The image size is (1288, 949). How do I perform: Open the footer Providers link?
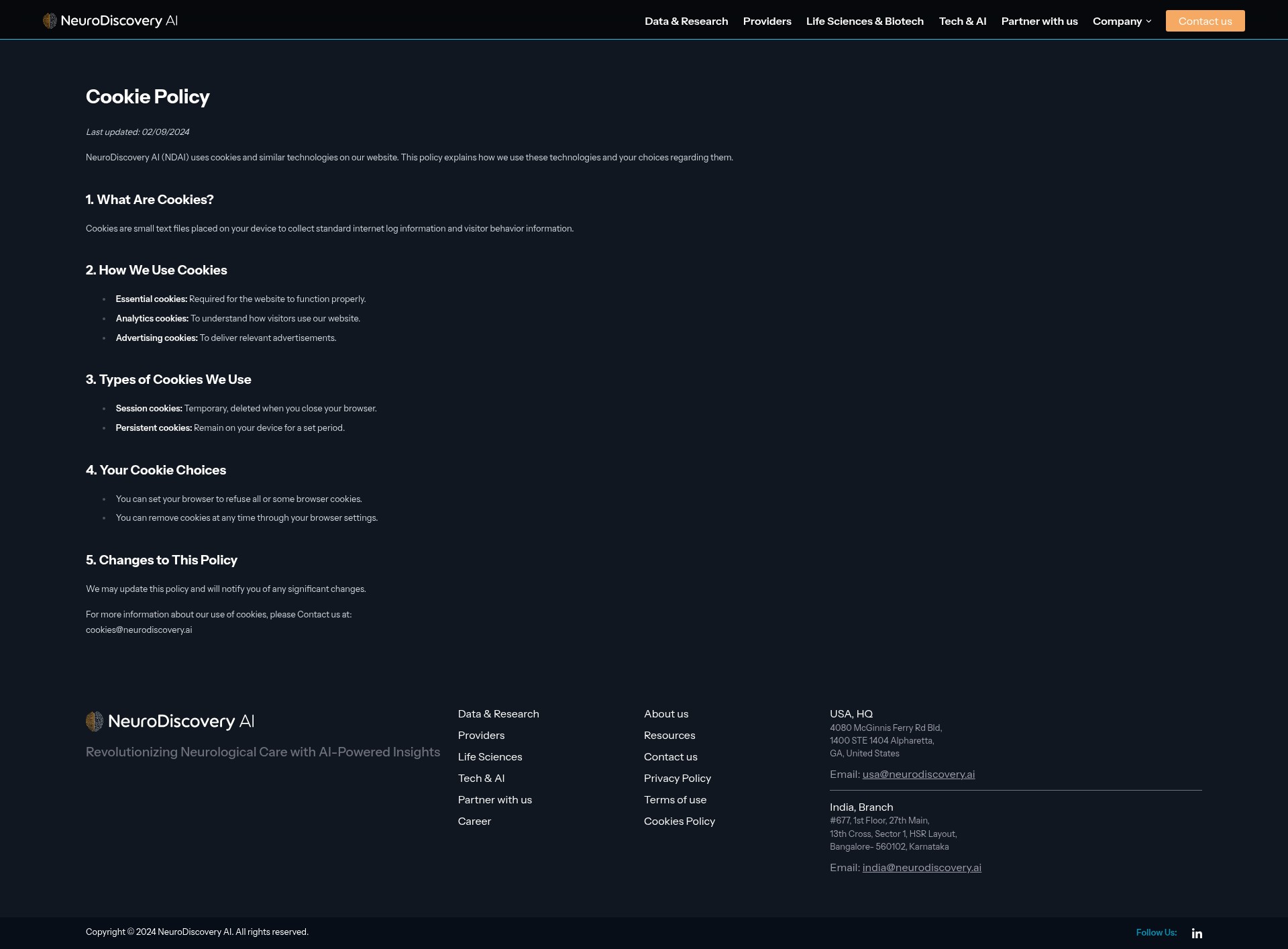tap(481, 736)
